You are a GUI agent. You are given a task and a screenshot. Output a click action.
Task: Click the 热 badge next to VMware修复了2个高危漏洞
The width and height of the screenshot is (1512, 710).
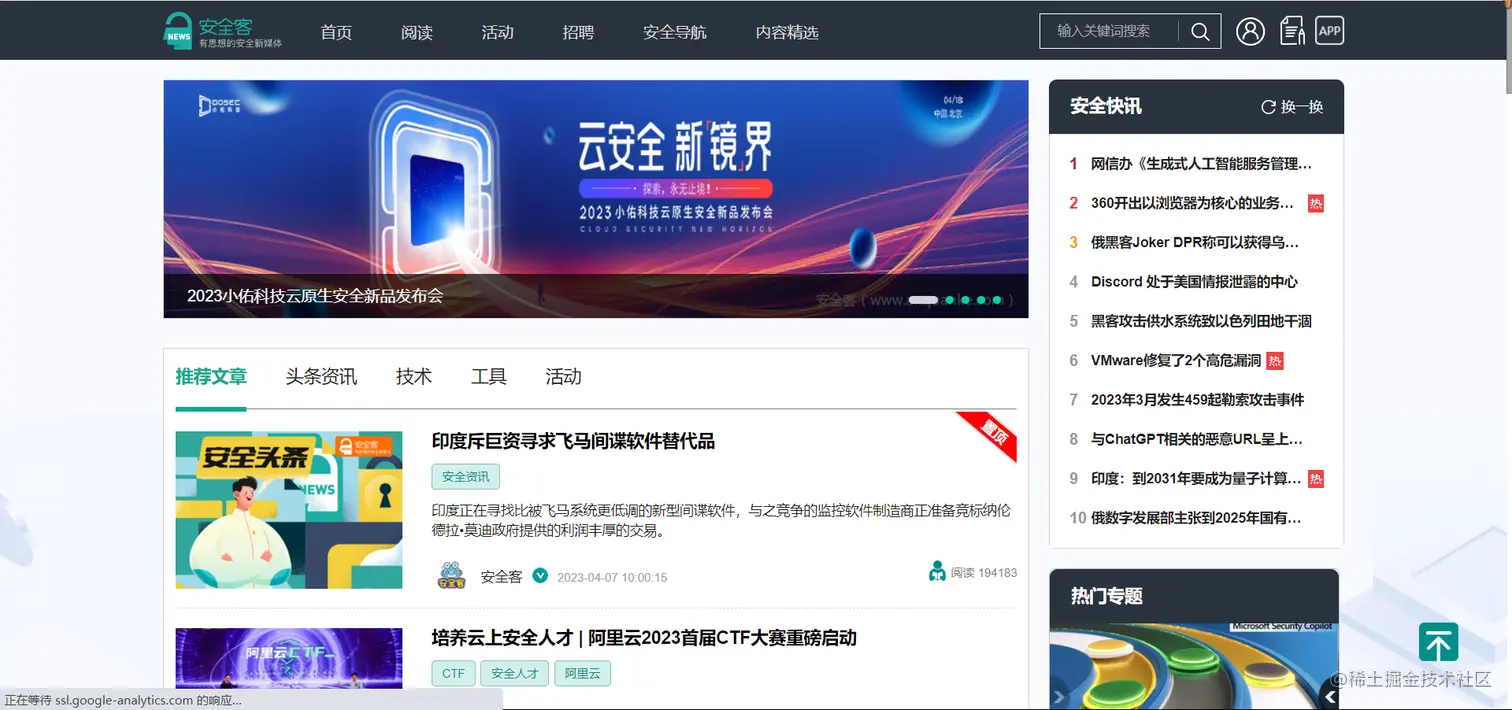click(1274, 360)
